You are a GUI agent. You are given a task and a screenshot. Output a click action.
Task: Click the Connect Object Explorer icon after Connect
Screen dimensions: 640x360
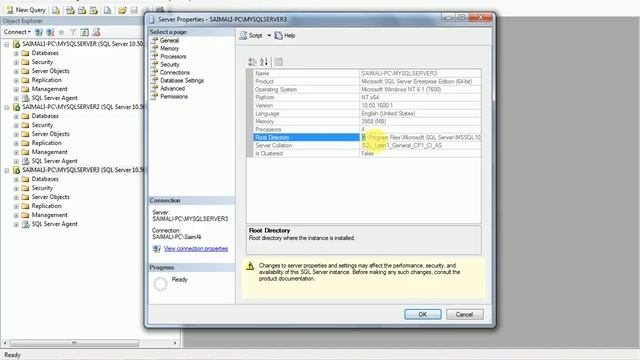pos(39,32)
